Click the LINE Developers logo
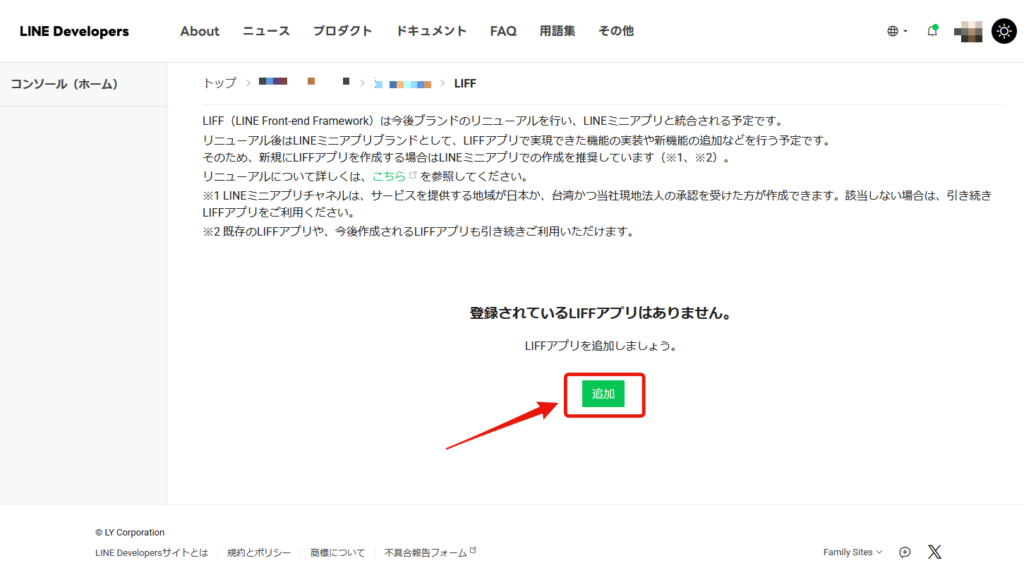 pos(74,31)
